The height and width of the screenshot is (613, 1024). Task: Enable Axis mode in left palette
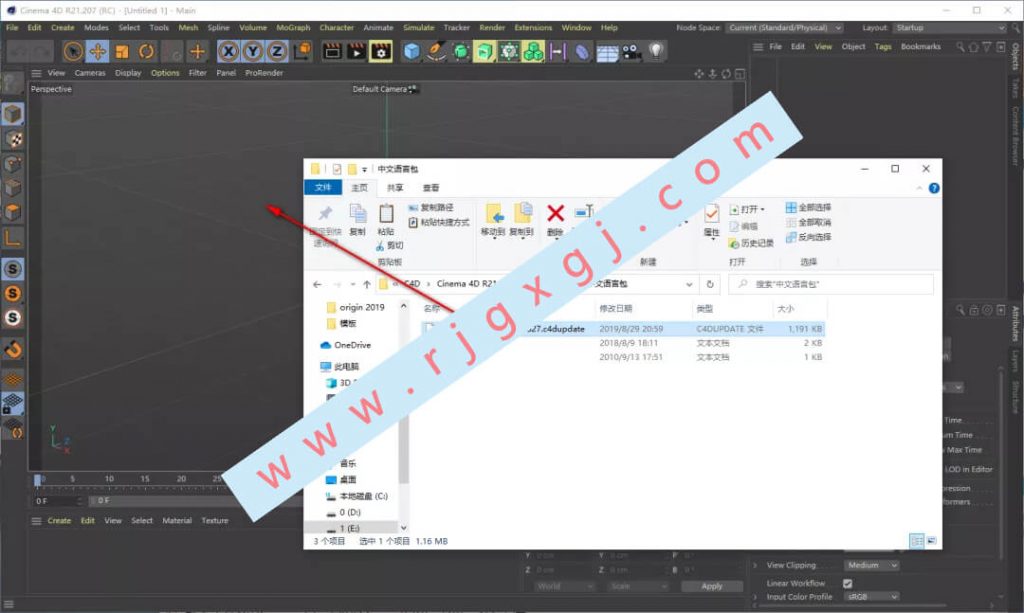point(12,237)
